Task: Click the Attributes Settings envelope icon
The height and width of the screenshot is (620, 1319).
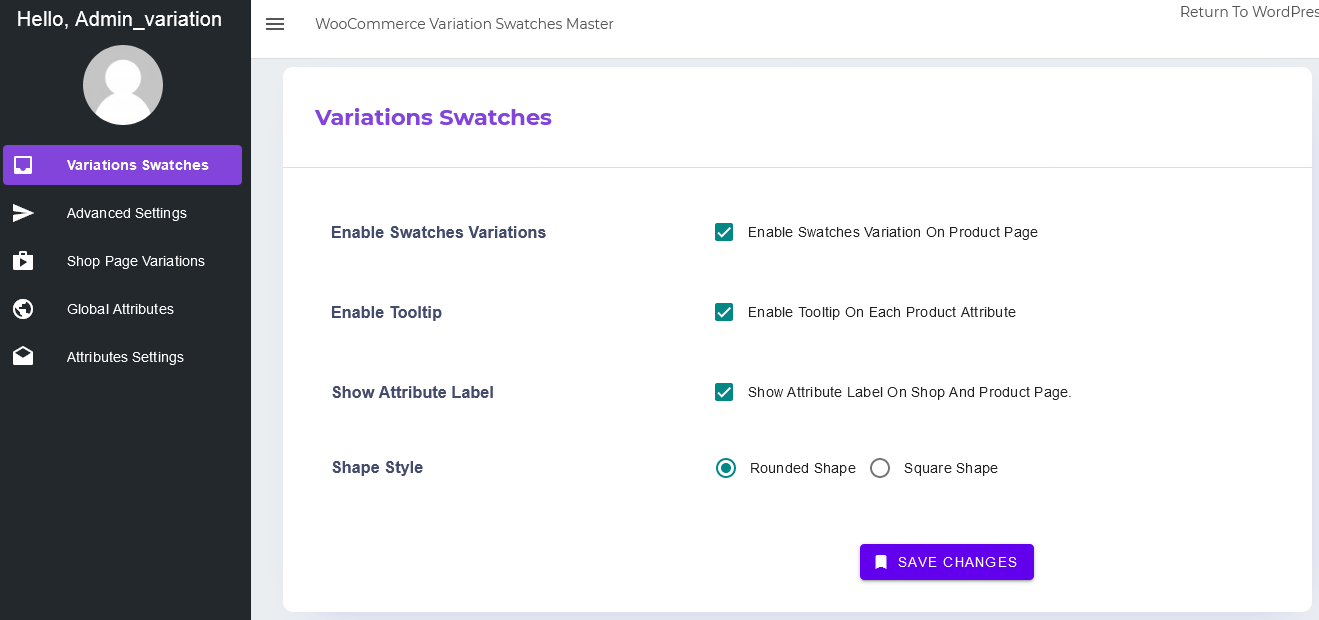Action: point(23,357)
